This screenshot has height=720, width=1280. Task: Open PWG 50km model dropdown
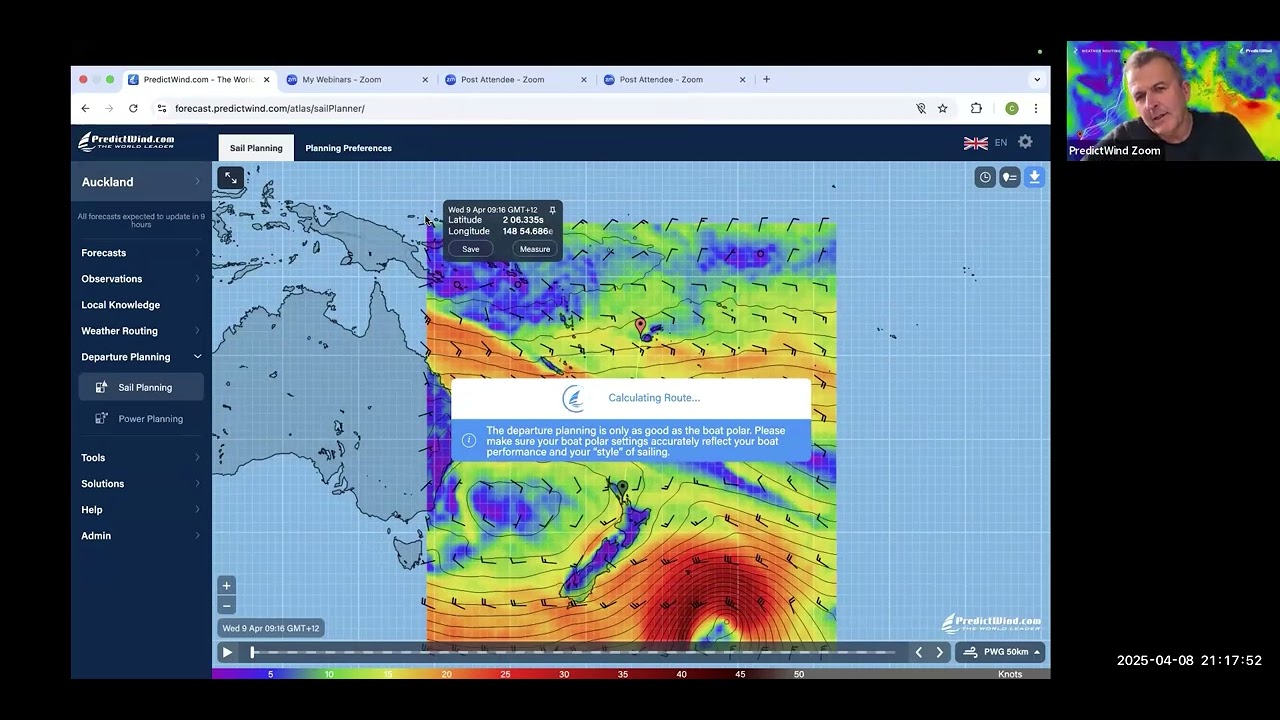click(x=1000, y=652)
